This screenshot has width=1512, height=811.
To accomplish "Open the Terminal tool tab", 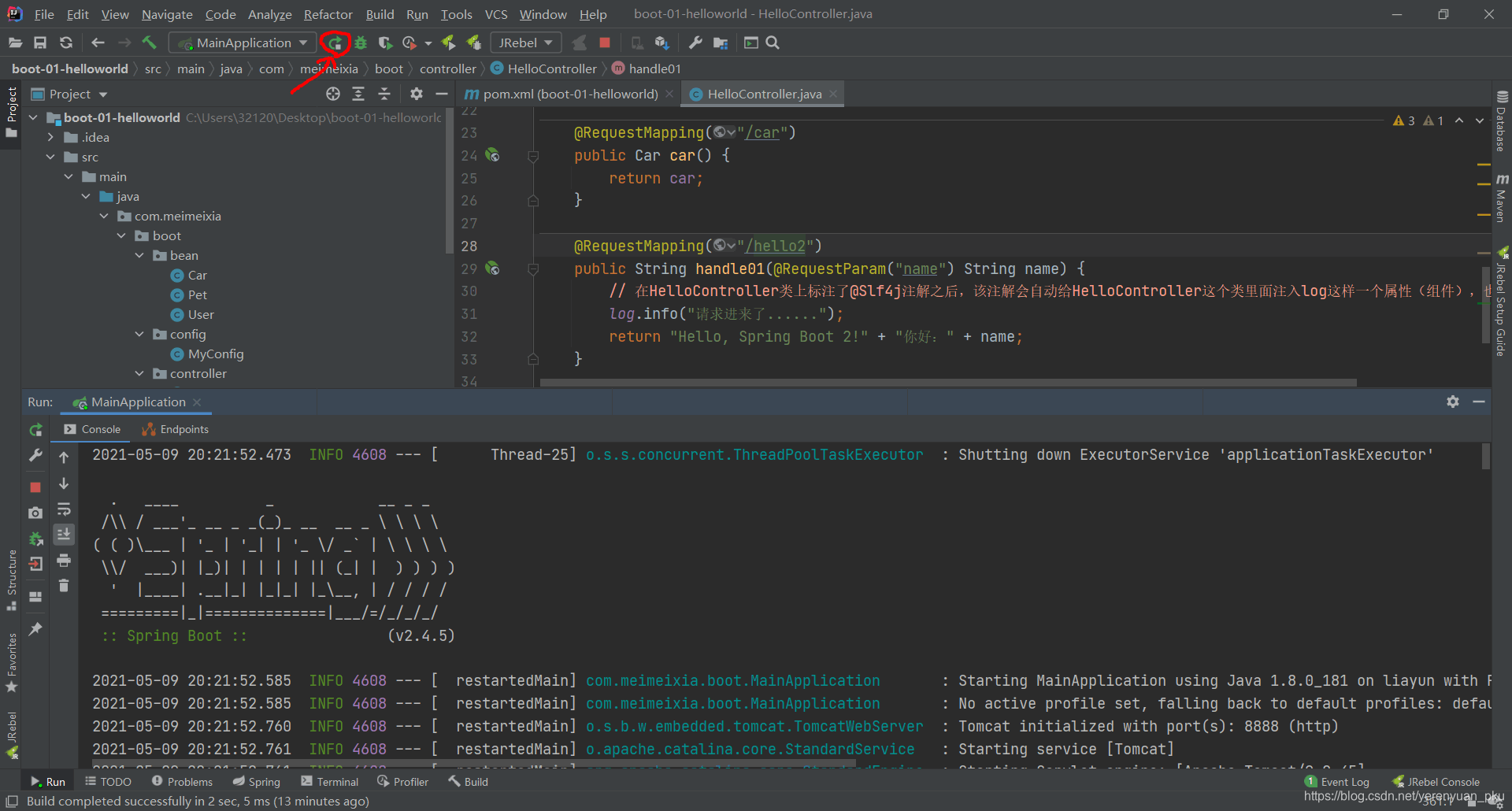I will pos(330,781).
